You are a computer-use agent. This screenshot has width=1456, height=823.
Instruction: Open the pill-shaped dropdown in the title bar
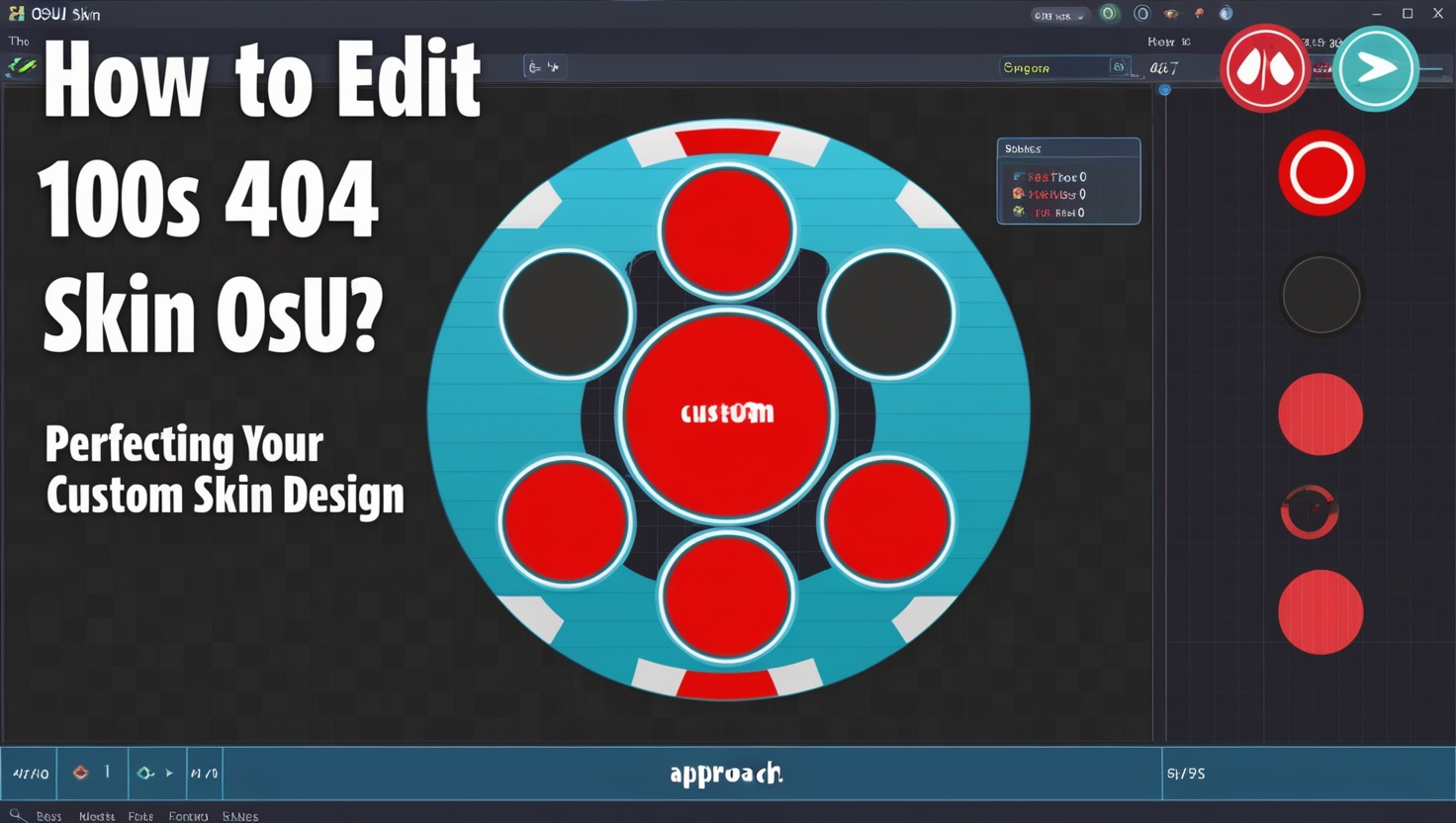pyautogui.click(x=1059, y=15)
